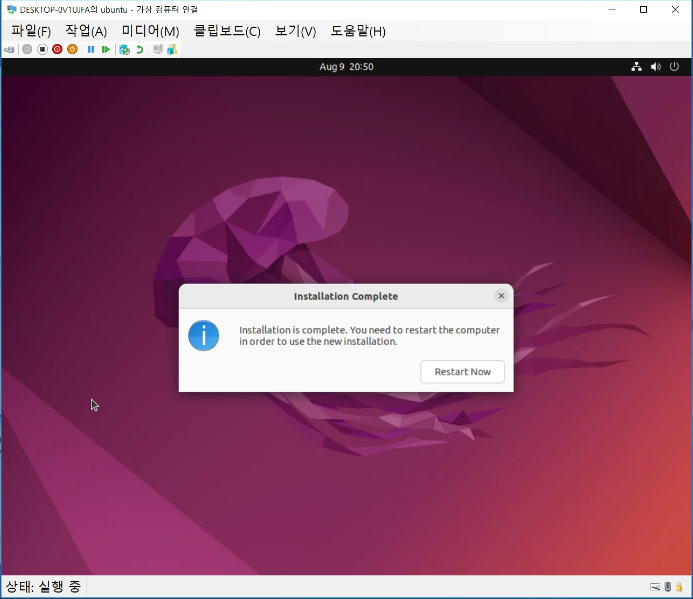This screenshot has height=599, width=693.
Task: Minimize the virtual machine connection window
Action: 612,10
